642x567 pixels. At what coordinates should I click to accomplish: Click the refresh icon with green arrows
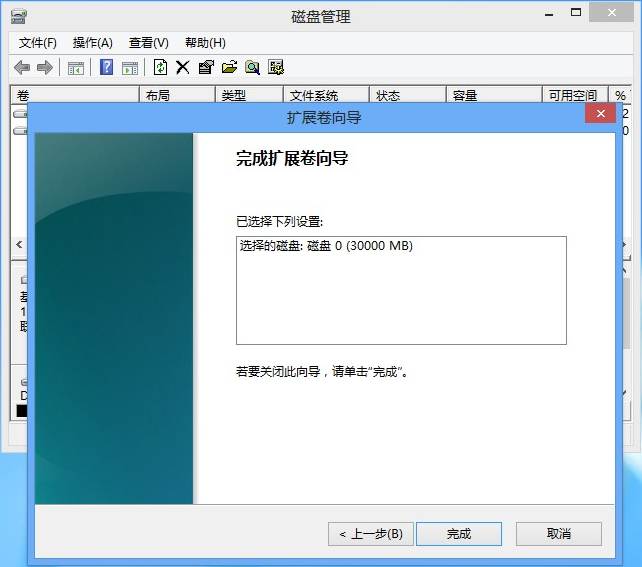pyautogui.click(x=160, y=67)
